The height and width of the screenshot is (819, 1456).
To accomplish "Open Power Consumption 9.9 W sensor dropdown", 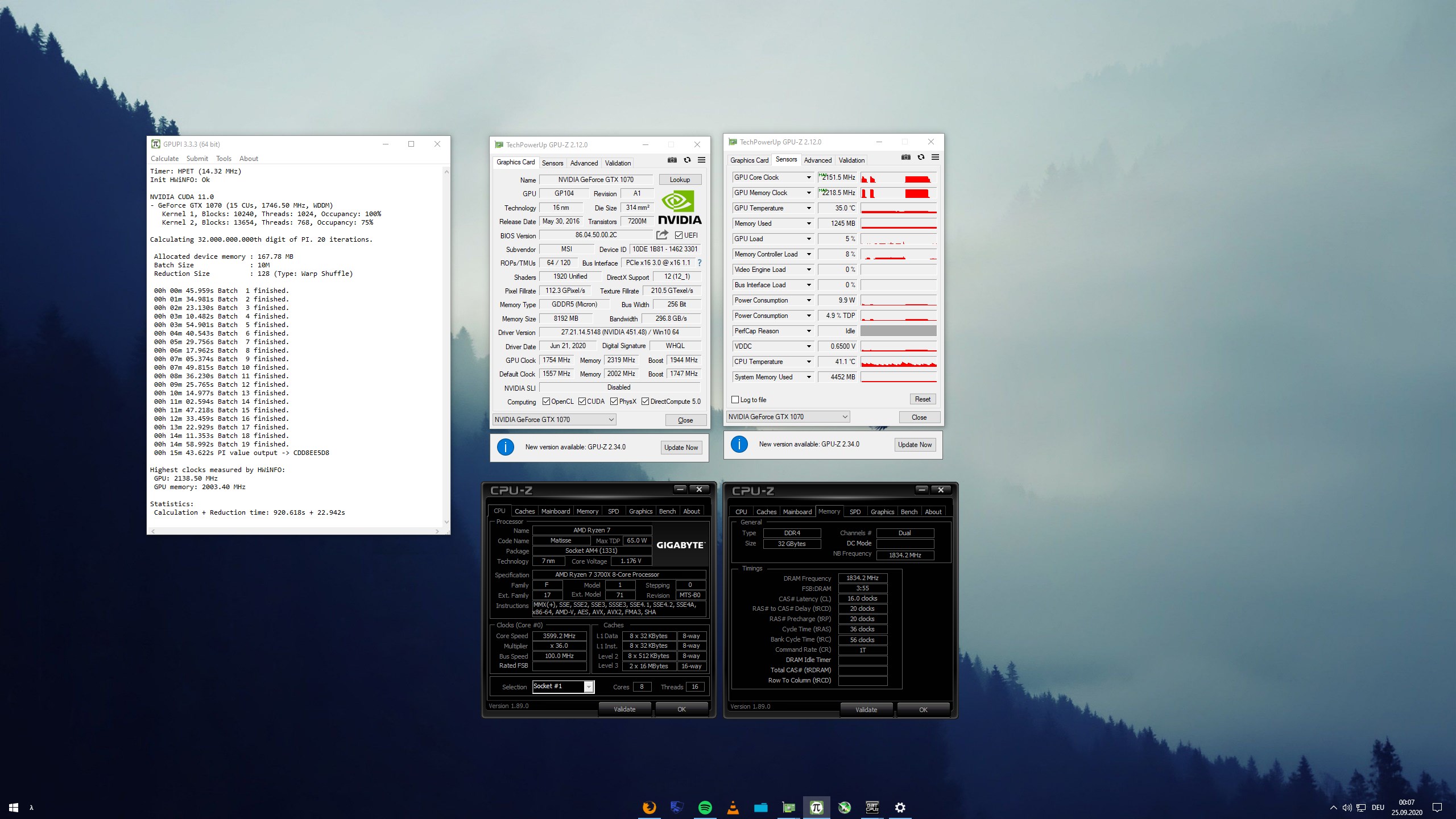I will click(x=809, y=300).
